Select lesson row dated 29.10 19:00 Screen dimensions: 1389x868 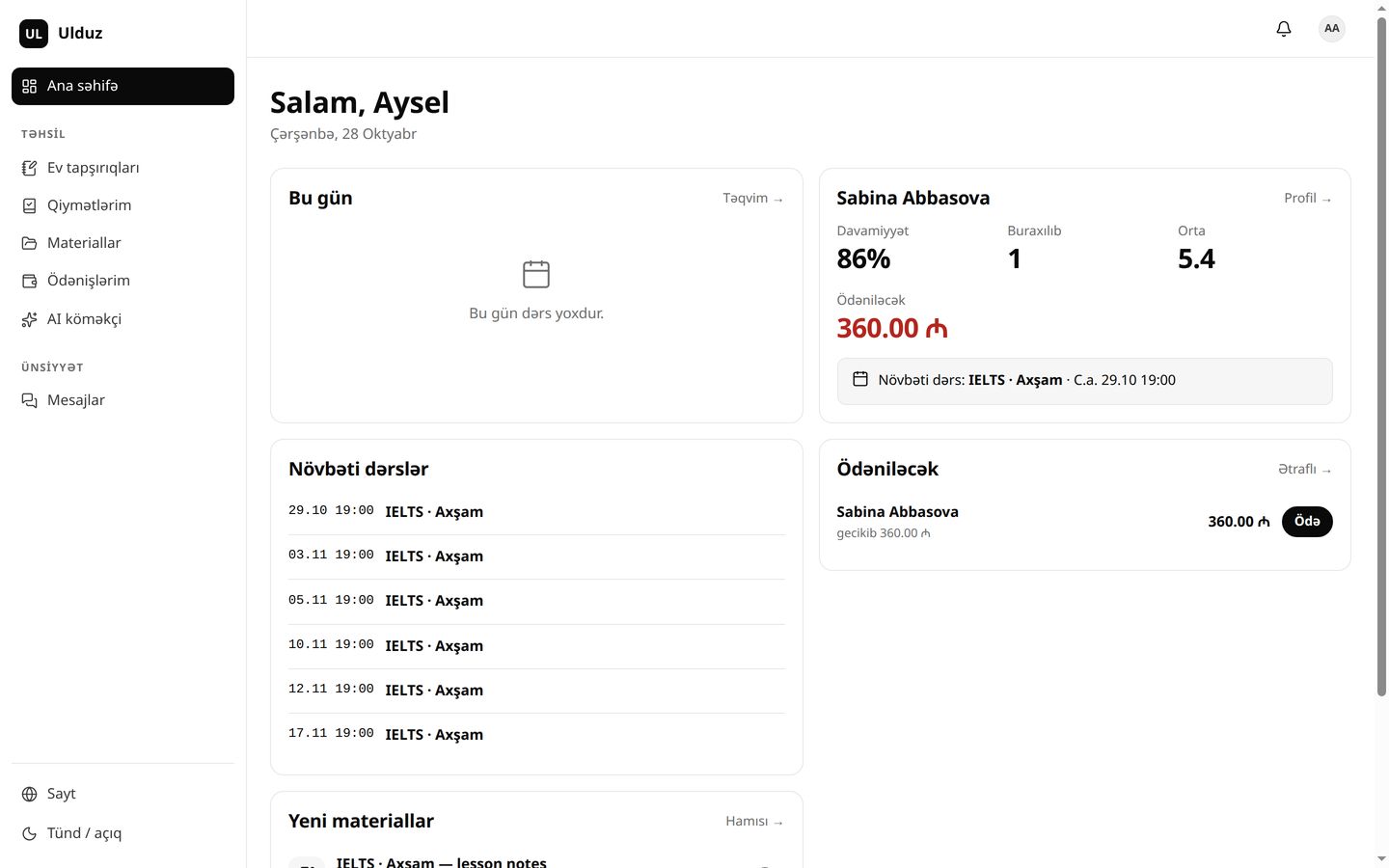tap(536, 512)
